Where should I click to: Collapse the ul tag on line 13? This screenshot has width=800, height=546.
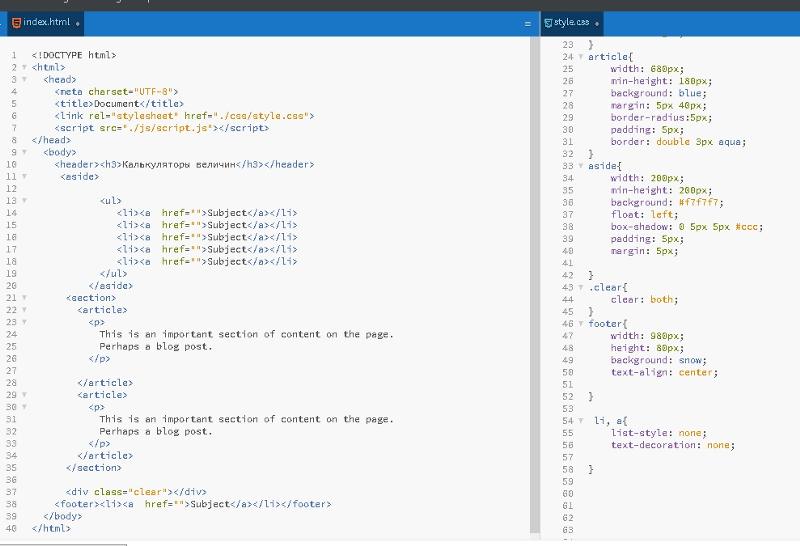[x=24, y=201]
